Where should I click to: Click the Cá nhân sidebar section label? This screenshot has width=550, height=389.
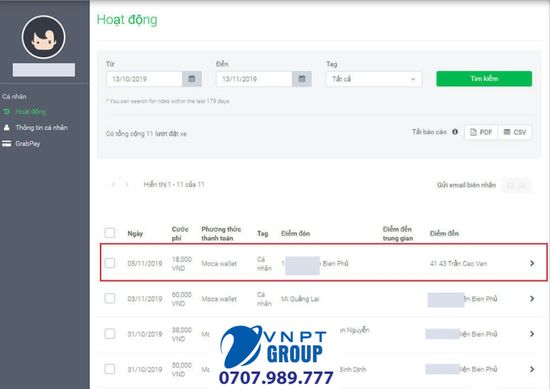click(14, 96)
